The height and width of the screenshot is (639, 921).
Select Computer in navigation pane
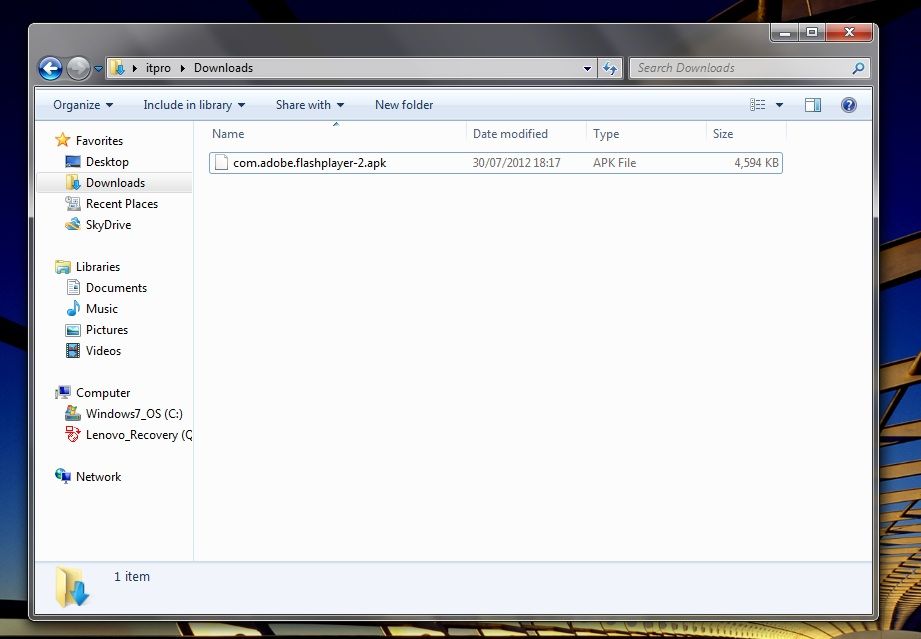point(103,393)
